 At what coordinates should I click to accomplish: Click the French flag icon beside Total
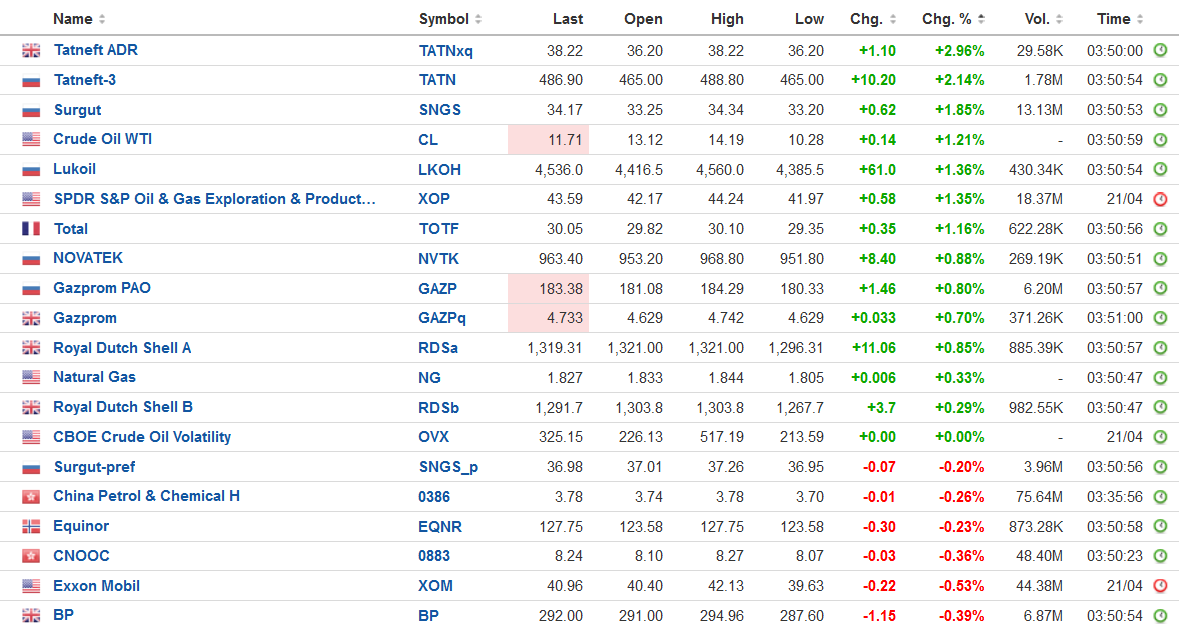31,229
